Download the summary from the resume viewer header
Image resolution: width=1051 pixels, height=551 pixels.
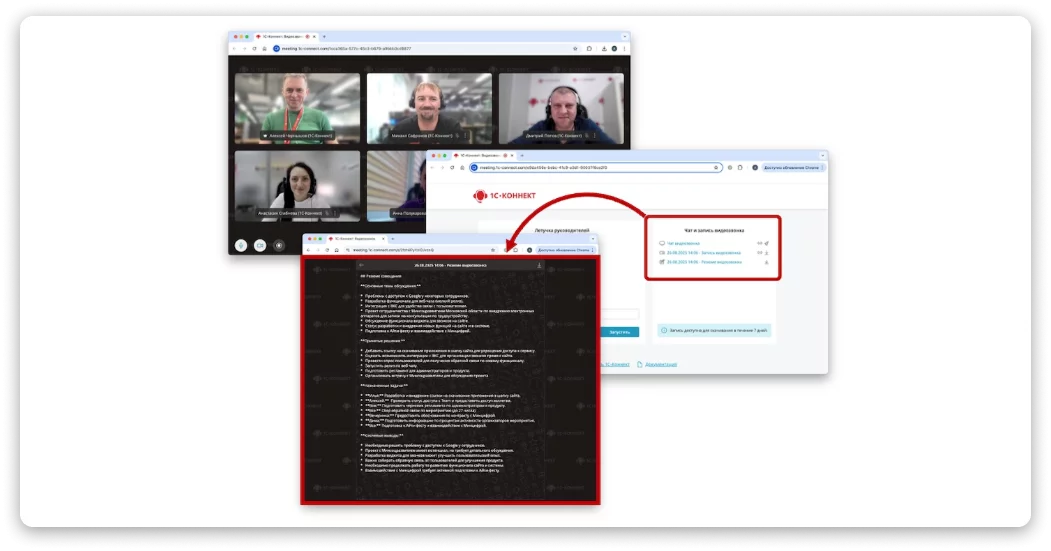pyautogui.click(x=539, y=265)
